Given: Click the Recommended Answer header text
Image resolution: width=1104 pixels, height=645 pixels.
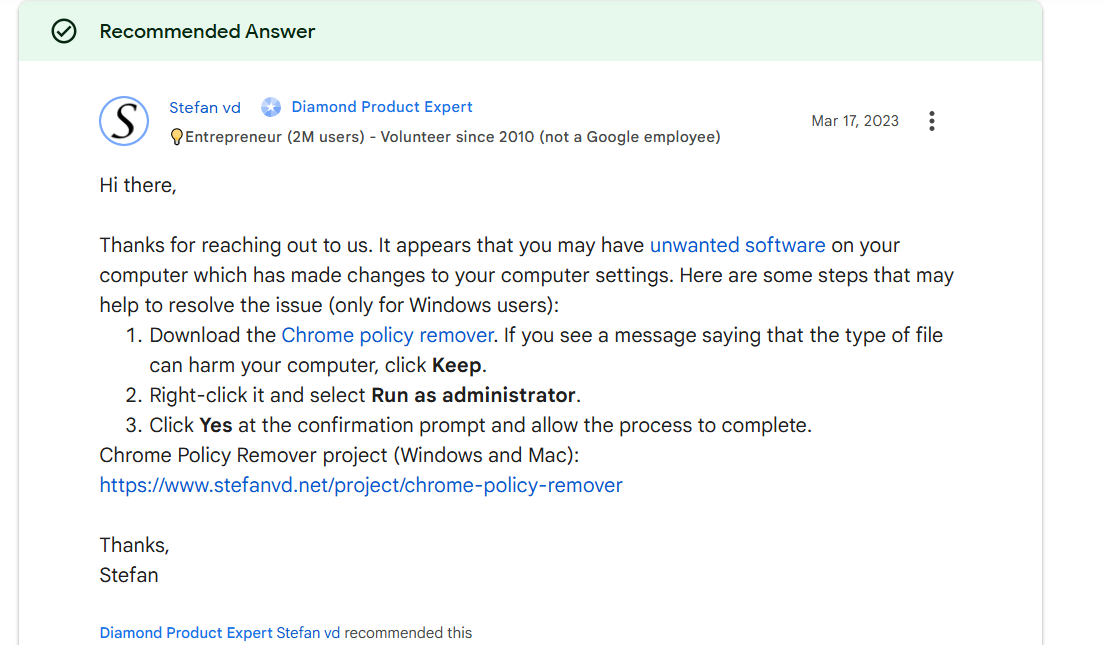Looking at the screenshot, I should tap(207, 32).
